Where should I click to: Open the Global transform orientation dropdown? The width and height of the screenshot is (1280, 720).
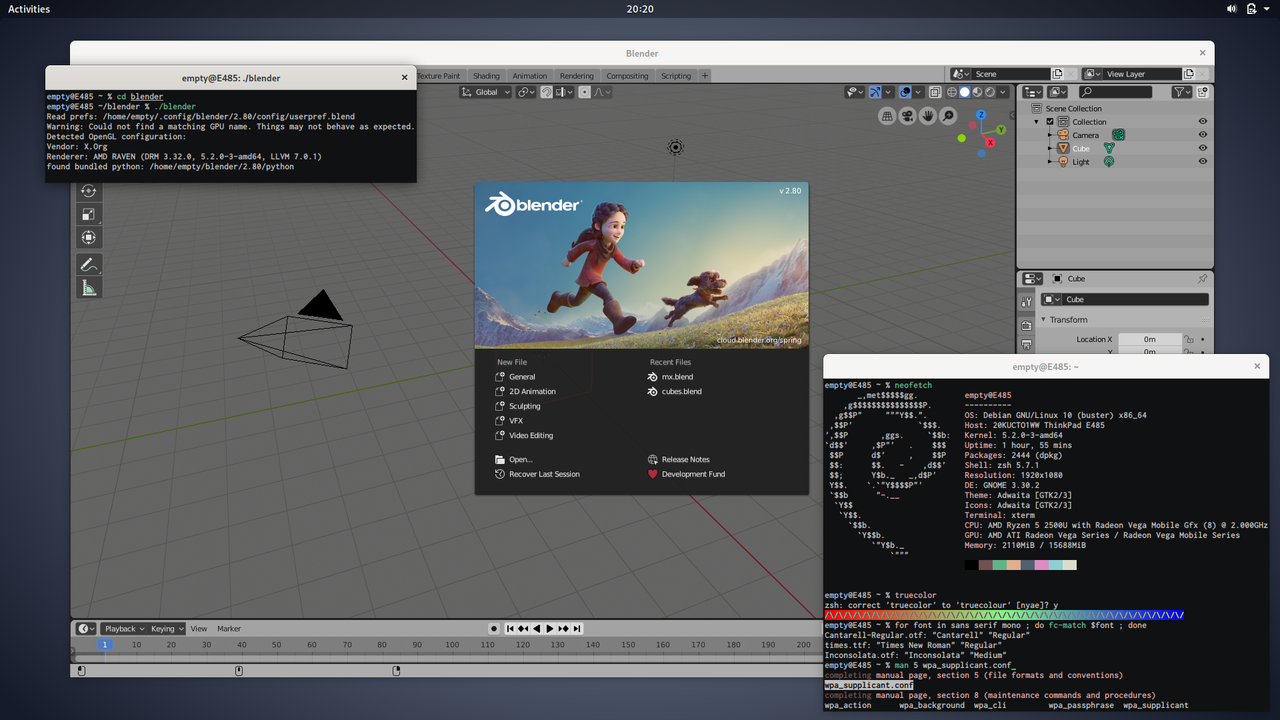pyautogui.click(x=486, y=92)
